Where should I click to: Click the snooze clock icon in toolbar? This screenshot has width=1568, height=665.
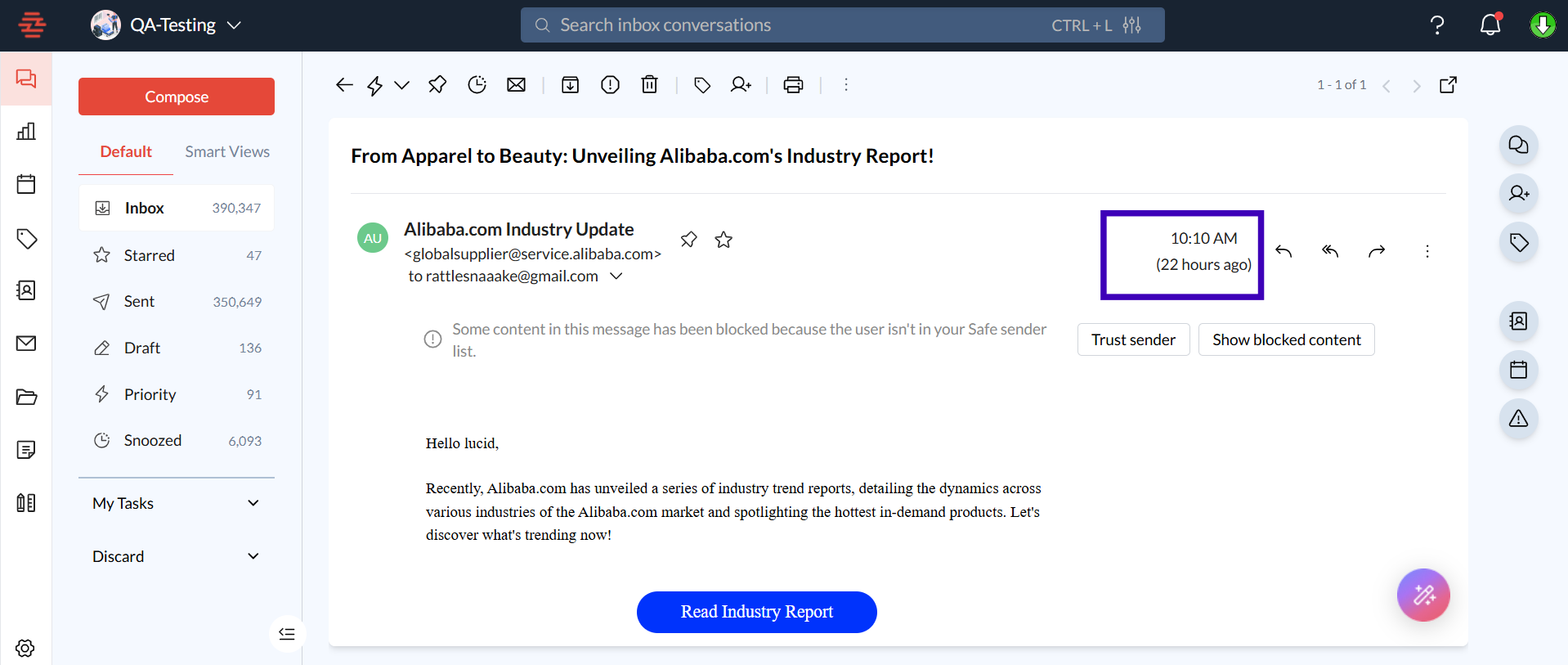pos(477,85)
